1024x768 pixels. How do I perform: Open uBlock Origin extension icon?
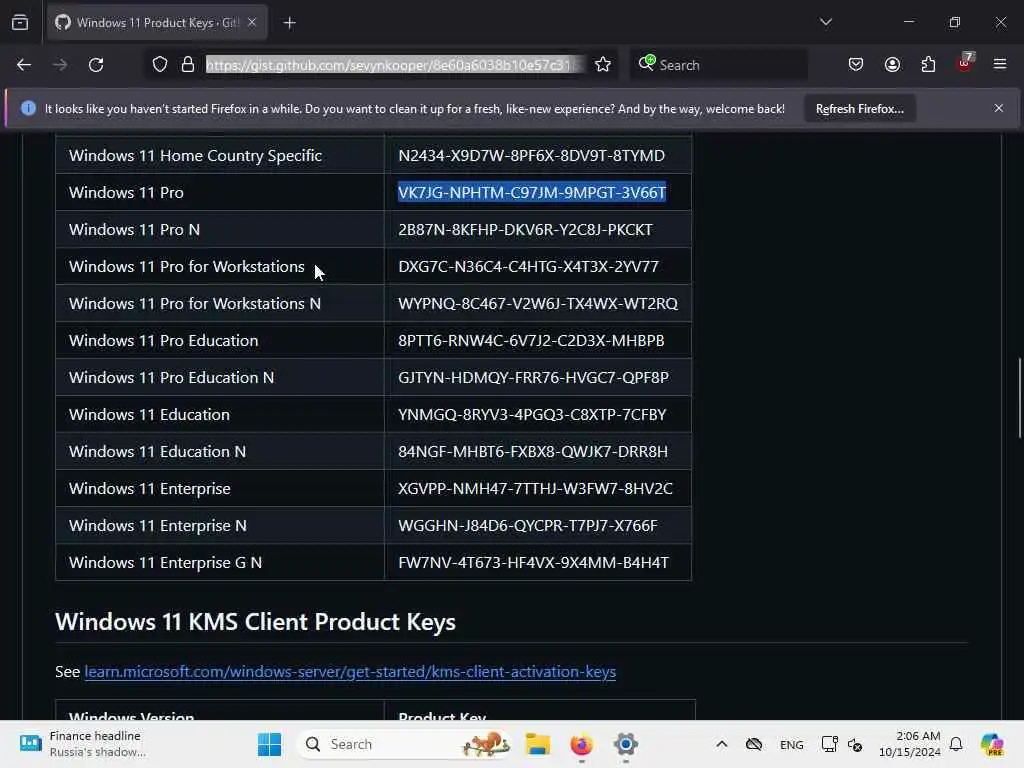coord(965,63)
